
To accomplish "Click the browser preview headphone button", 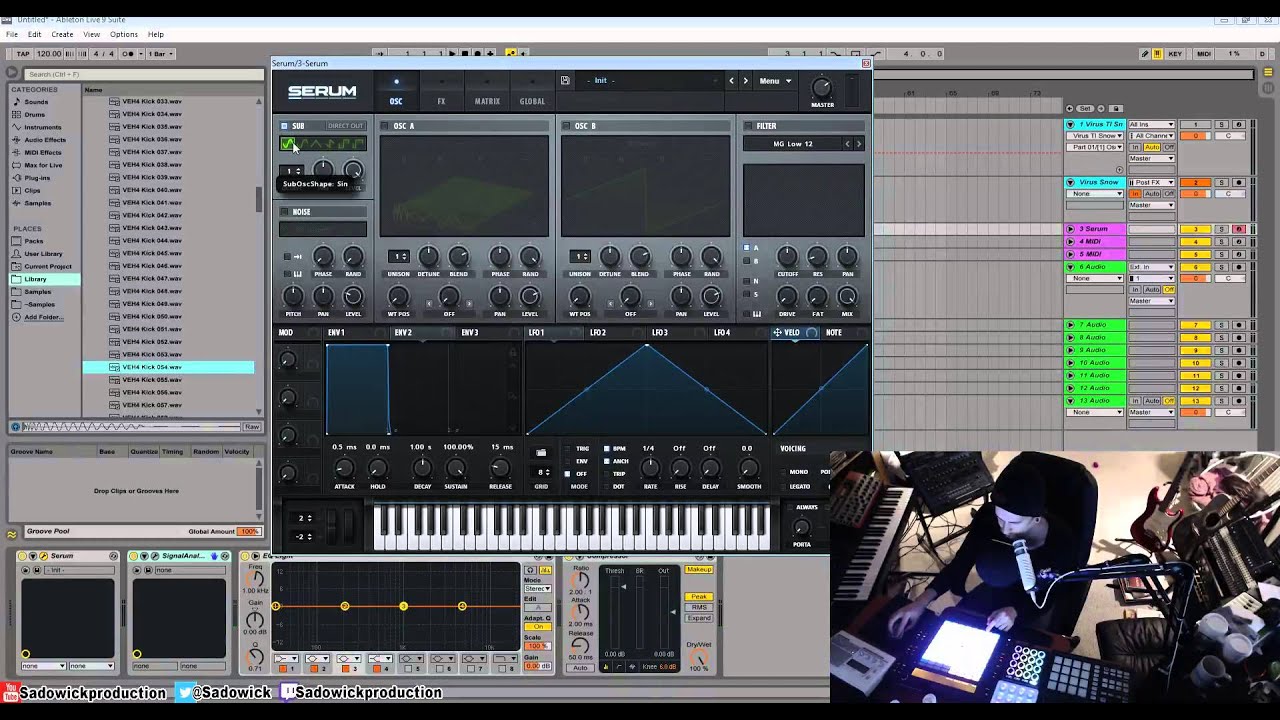I will [15, 427].
